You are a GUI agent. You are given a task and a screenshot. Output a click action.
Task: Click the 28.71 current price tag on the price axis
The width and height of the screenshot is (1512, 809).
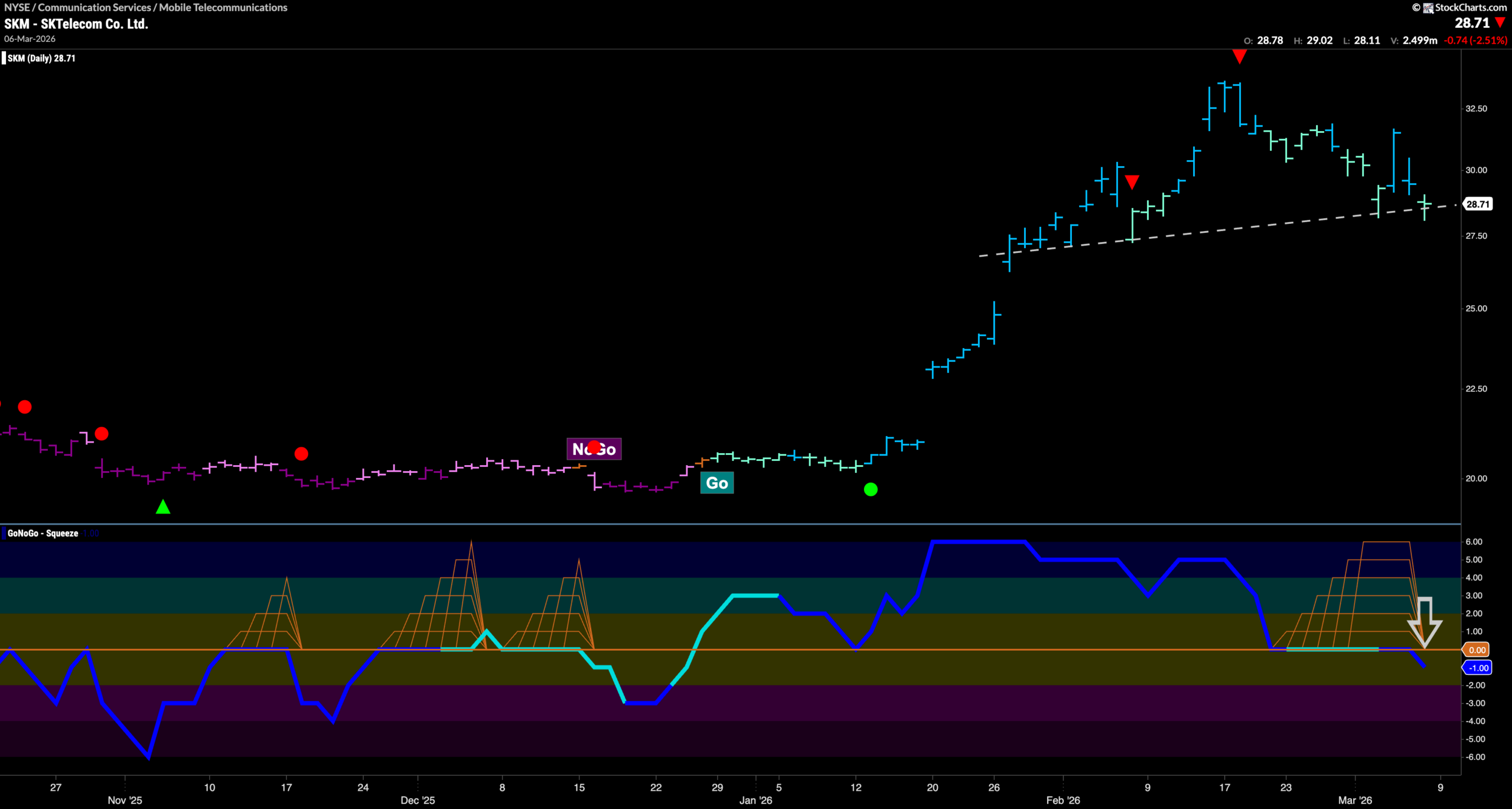pyautogui.click(x=1478, y=204)
